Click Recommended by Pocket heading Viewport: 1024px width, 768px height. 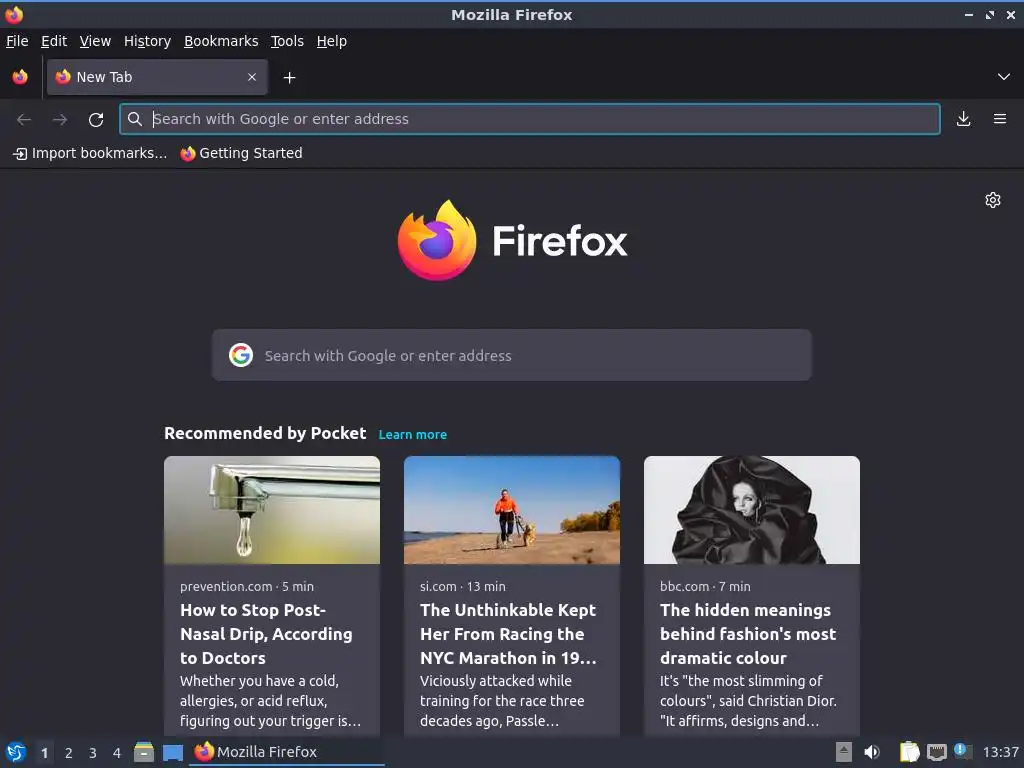click(x=265, y=433)
